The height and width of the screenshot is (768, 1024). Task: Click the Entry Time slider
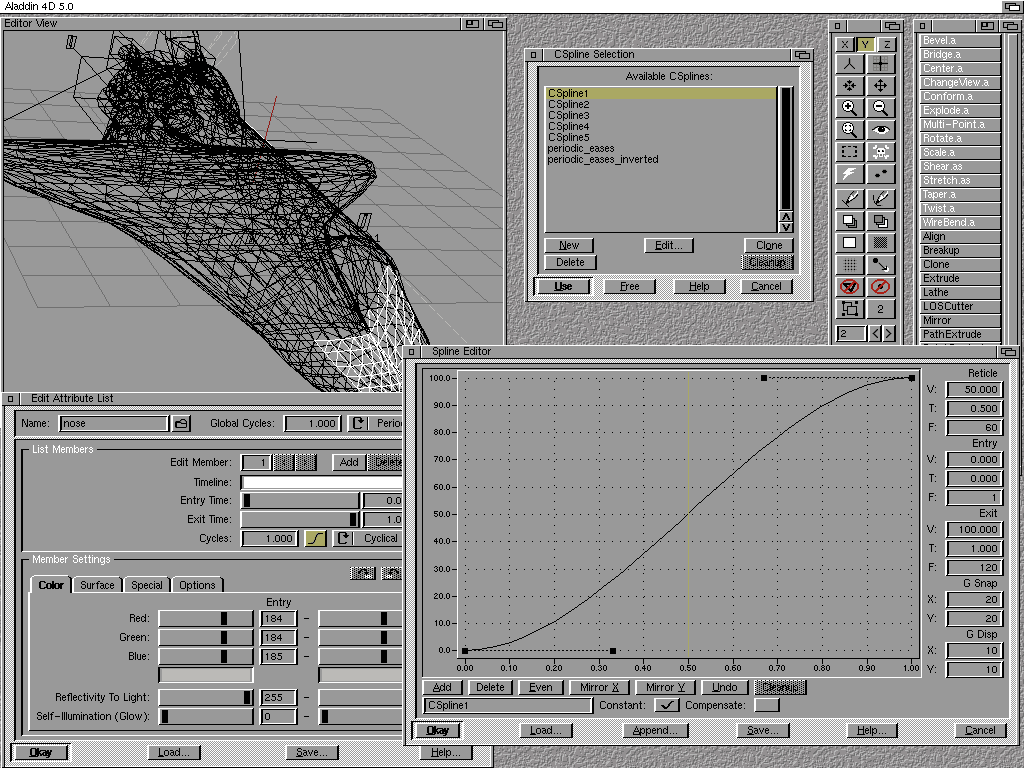[300, 500]
